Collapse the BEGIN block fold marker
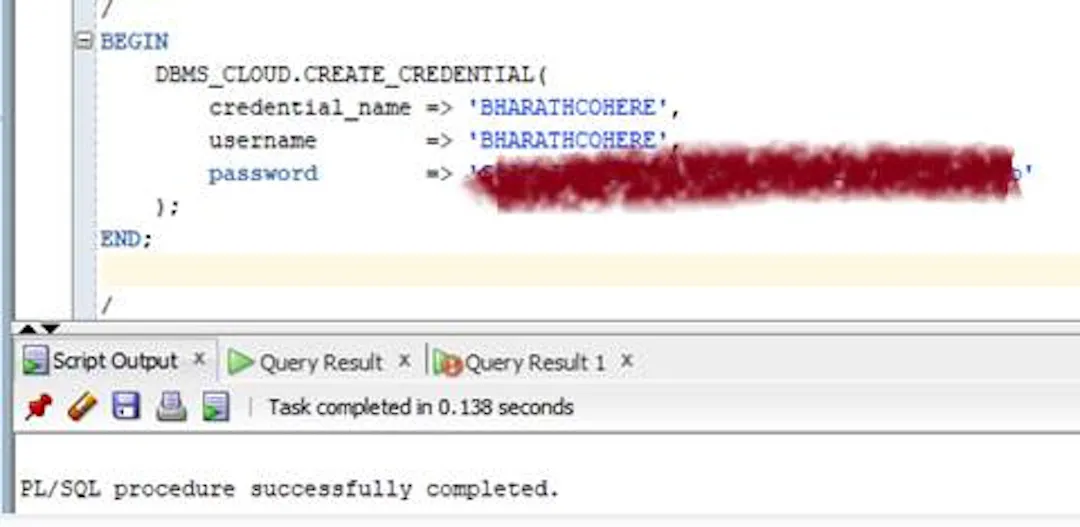 tap(84, 41)
